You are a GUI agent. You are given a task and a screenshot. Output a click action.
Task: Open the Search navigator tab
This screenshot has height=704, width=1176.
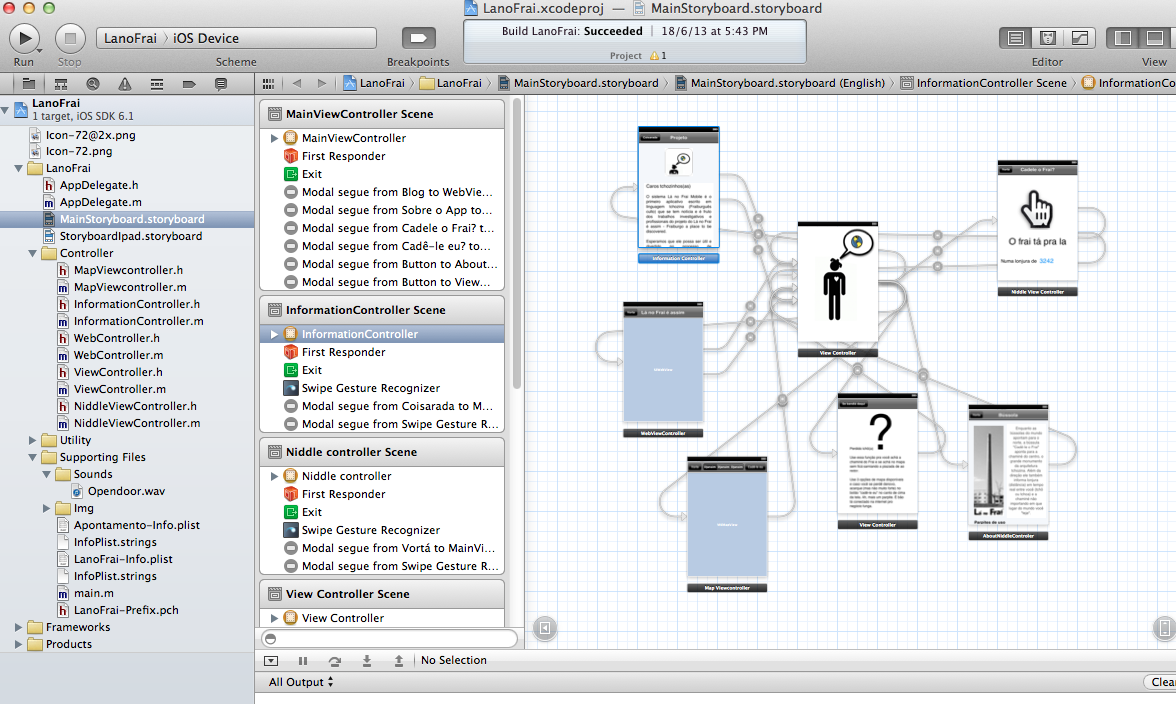click(x=93, y=84)
